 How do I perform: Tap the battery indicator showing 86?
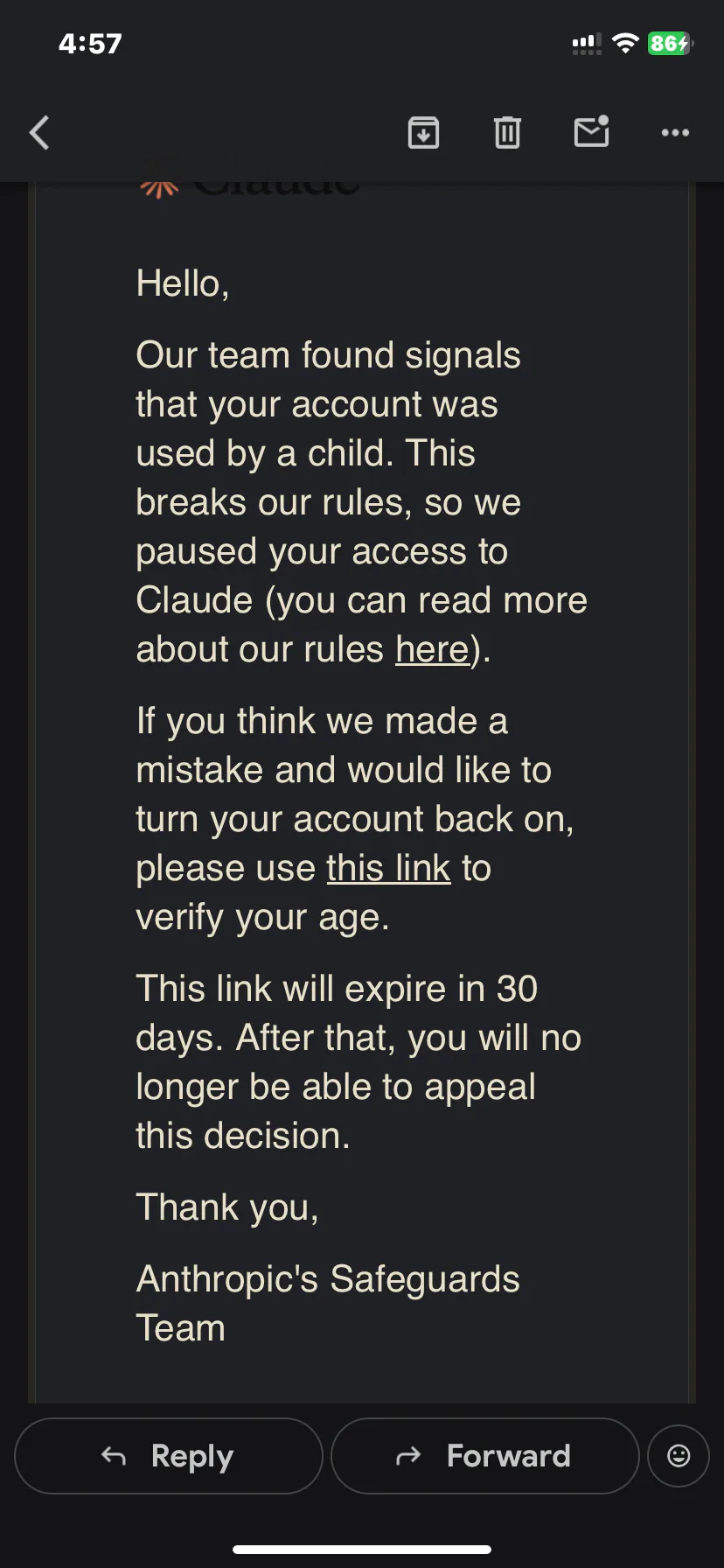[670, 43]
